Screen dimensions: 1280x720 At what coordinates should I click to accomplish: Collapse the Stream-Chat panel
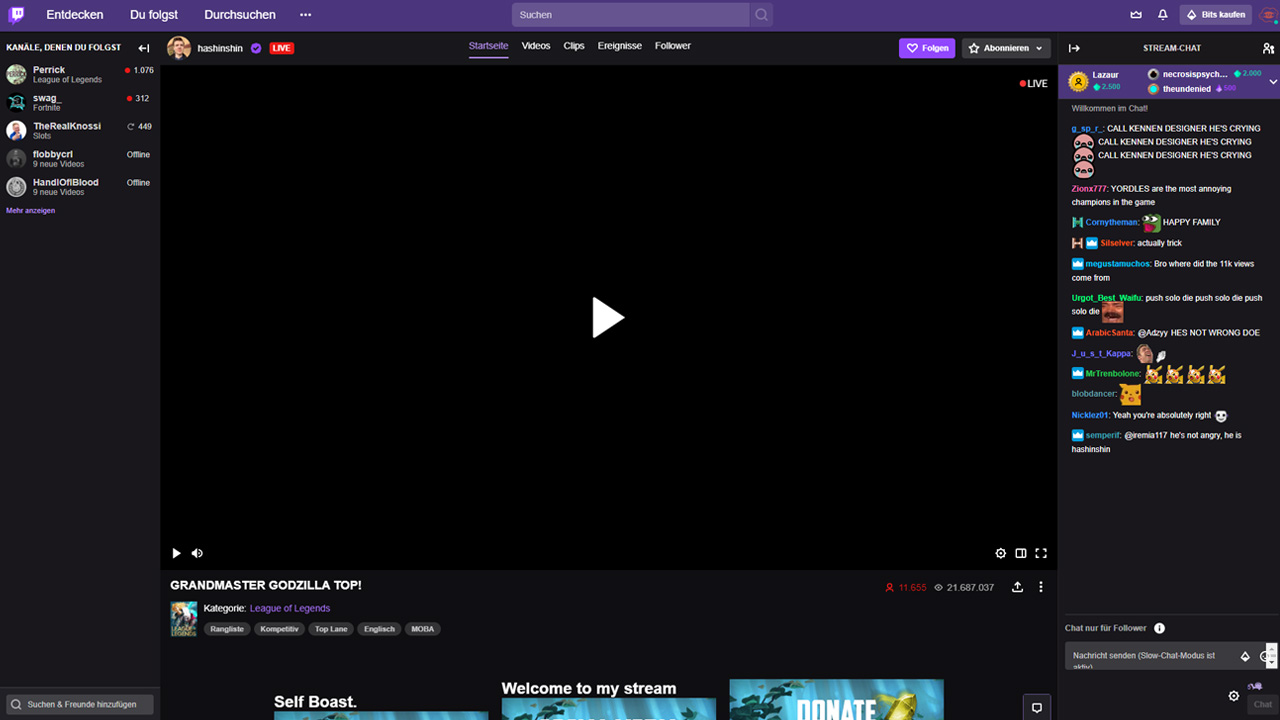click(x=1073, y=48)
